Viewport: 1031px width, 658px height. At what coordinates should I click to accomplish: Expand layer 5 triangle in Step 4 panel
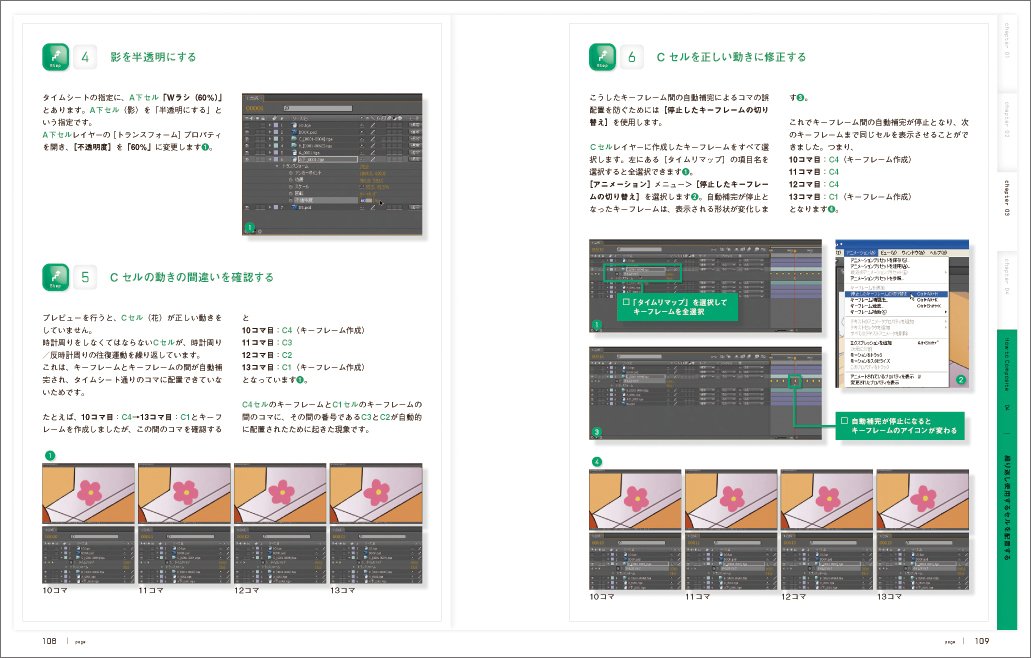[x=270, y=153]
